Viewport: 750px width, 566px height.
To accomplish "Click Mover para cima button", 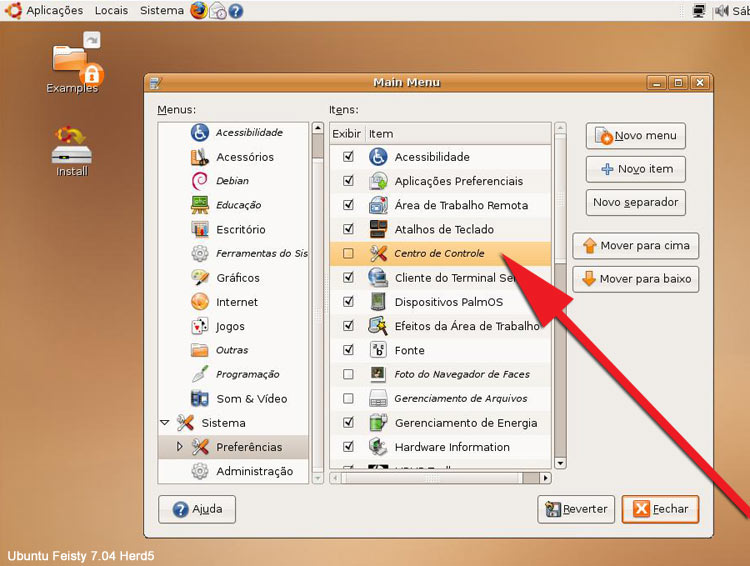I will 635,245.
